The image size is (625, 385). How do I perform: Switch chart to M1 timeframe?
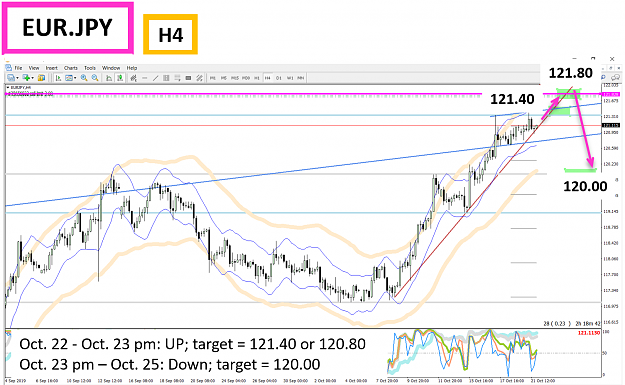coord(213,78)
